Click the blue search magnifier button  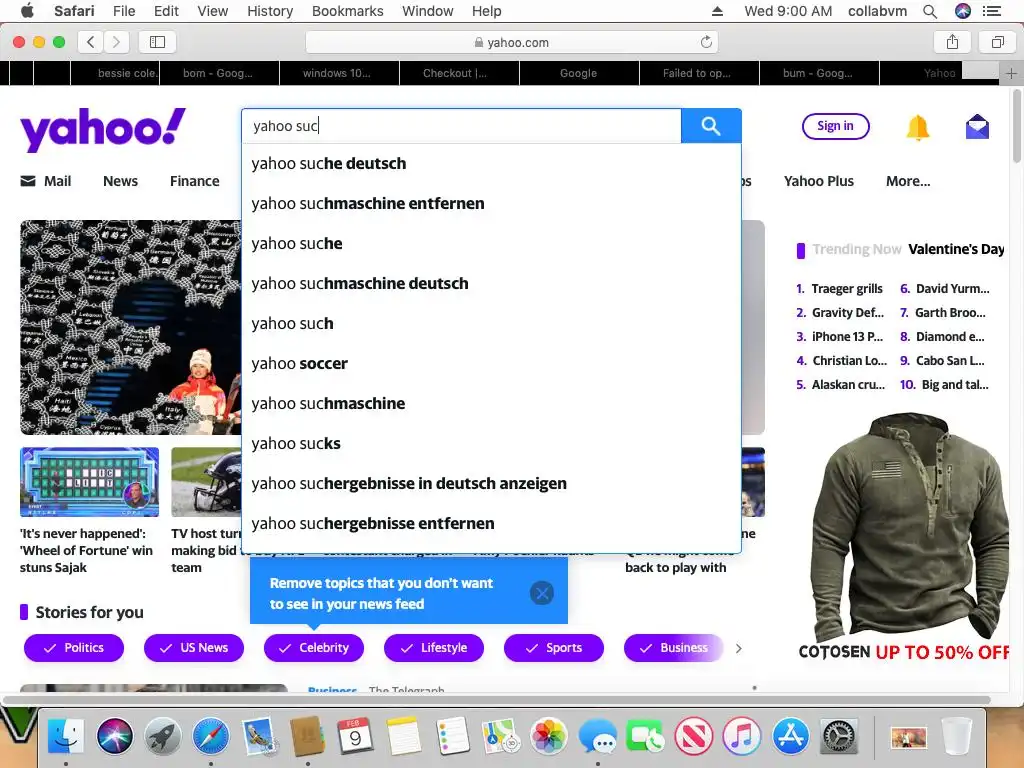[x=711, y=125]
